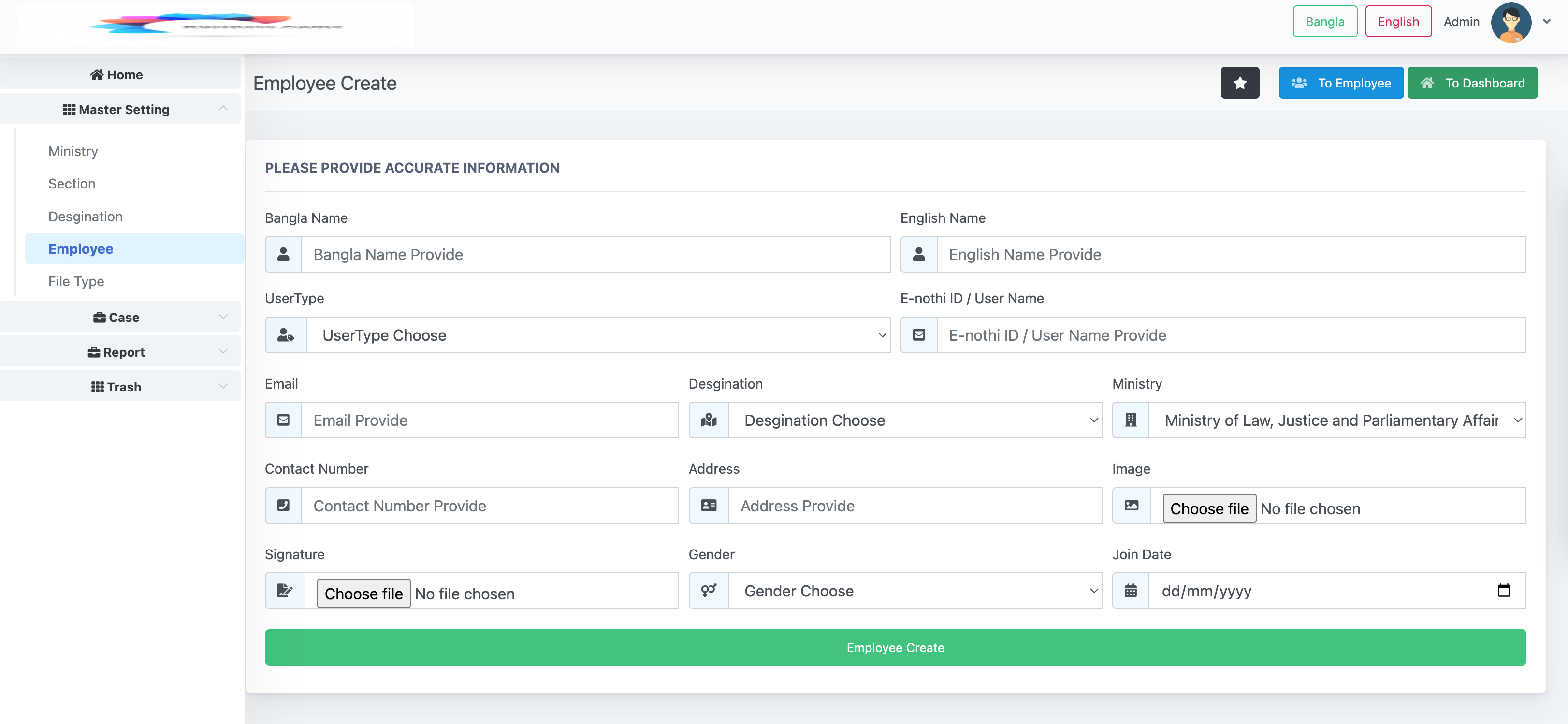The height and width of the screenshot is (724, 1568).
Task: Switch language to Bangla
Action: (1324, 22)
